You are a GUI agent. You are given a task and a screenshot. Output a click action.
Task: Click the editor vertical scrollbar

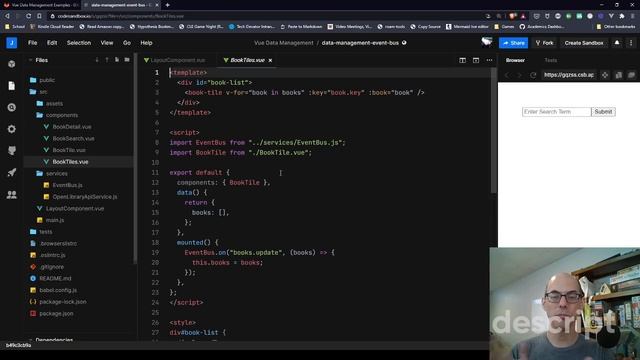click(x=493, y=131)
